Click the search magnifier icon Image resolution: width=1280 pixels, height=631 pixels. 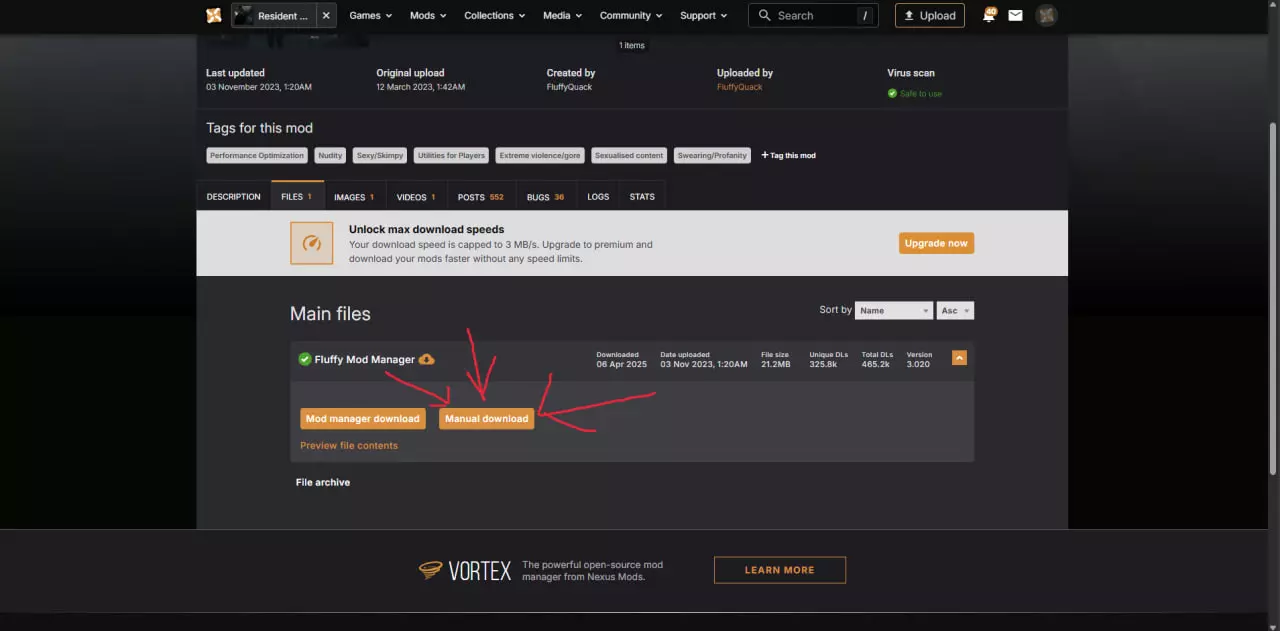click(x=765, y=16)
